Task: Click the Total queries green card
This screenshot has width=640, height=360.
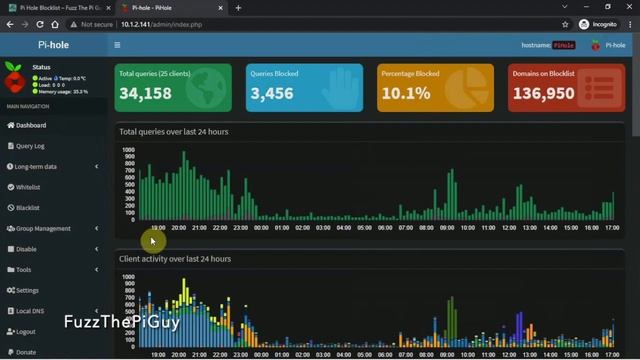Action: pyautogui.click(x=173, y=88)
